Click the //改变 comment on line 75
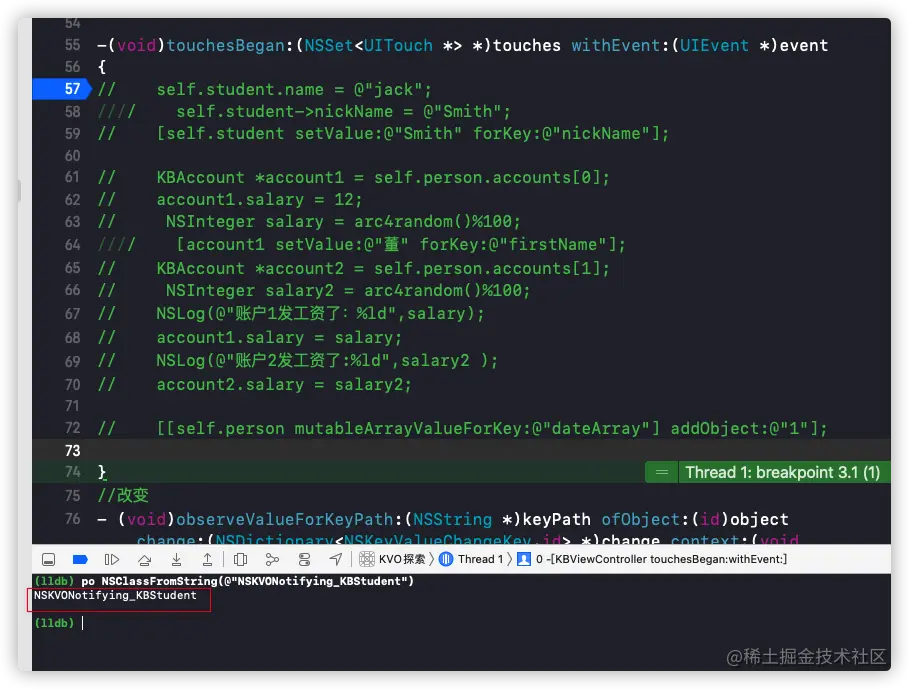This screenshot has width=909, height=689. coord(123,495)
